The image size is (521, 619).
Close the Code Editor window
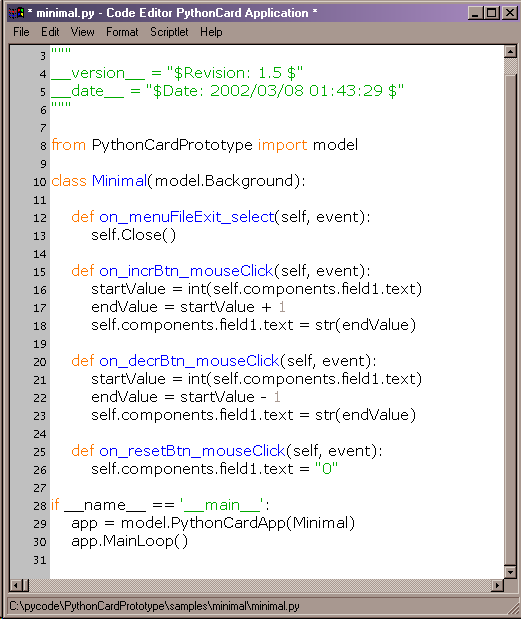point(510,13)
